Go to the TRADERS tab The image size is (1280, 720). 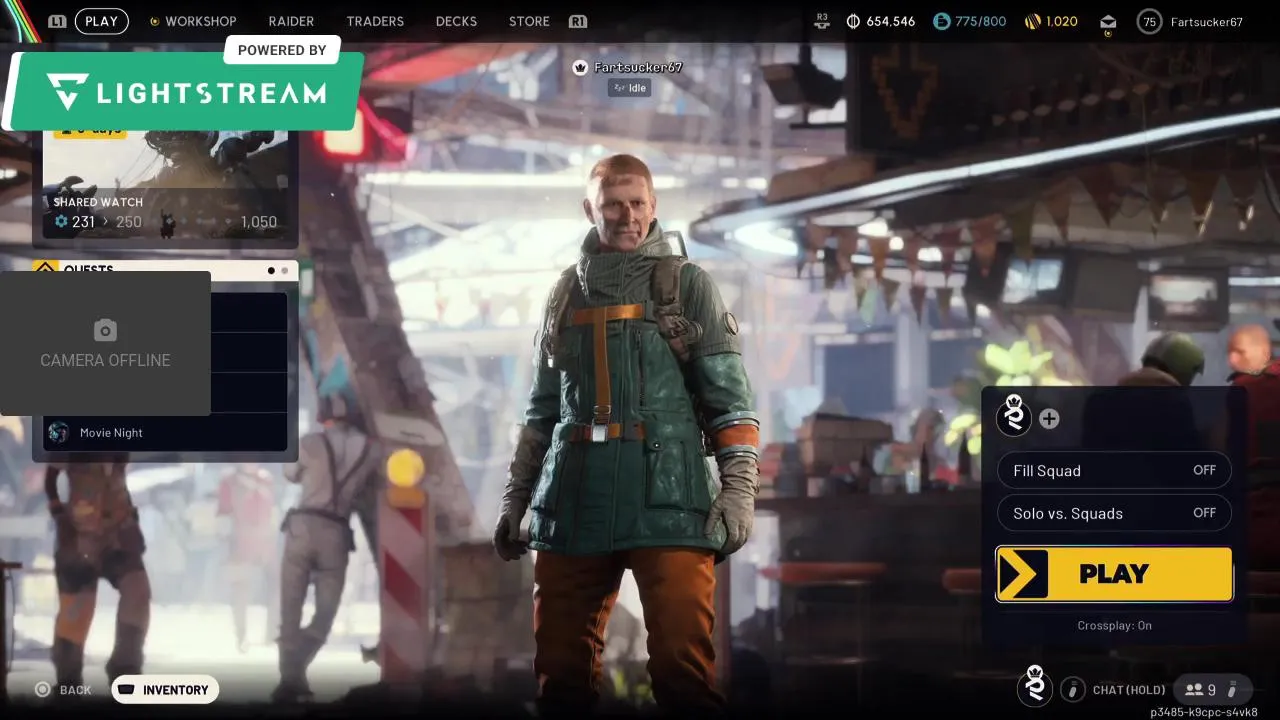375,21
